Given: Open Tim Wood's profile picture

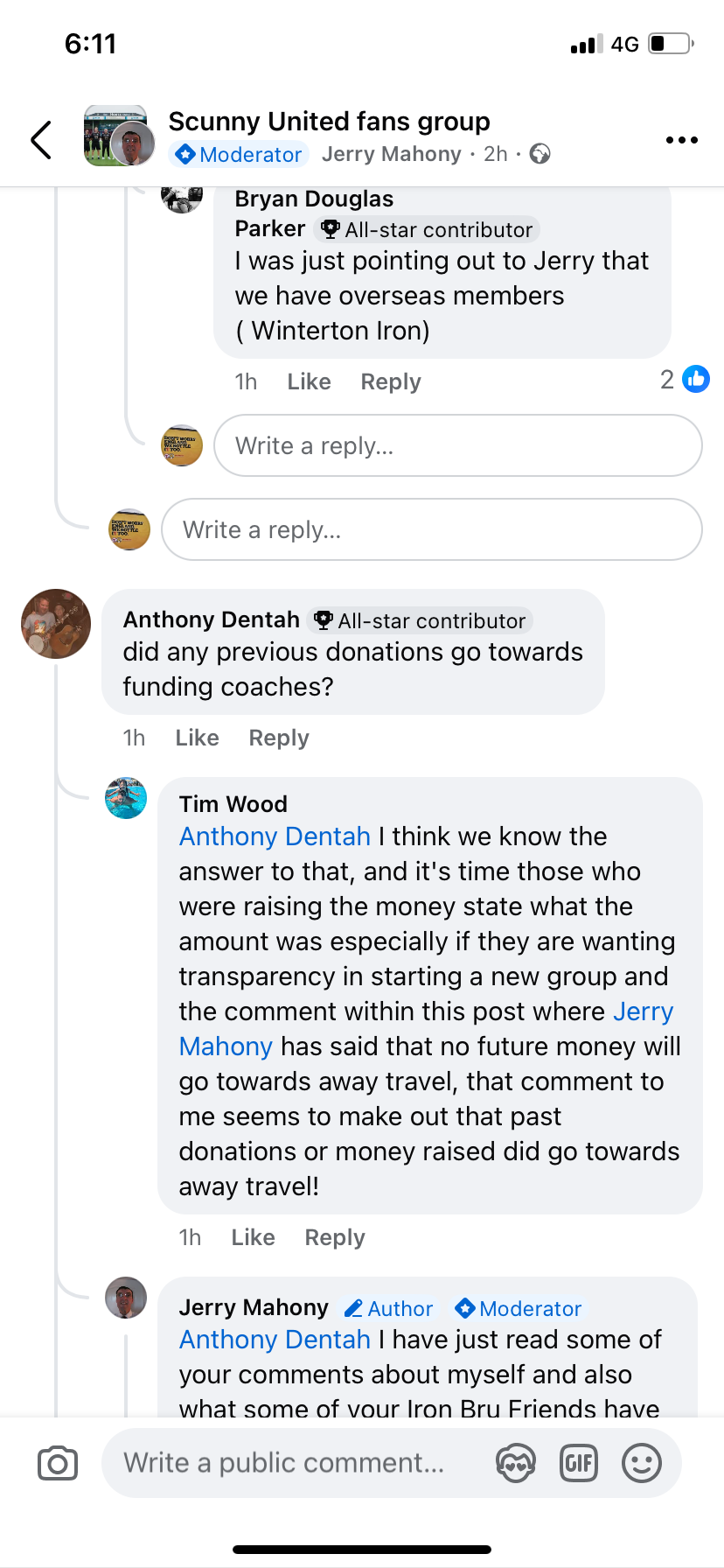Looking at the screenshot, I should click(126, 798).
